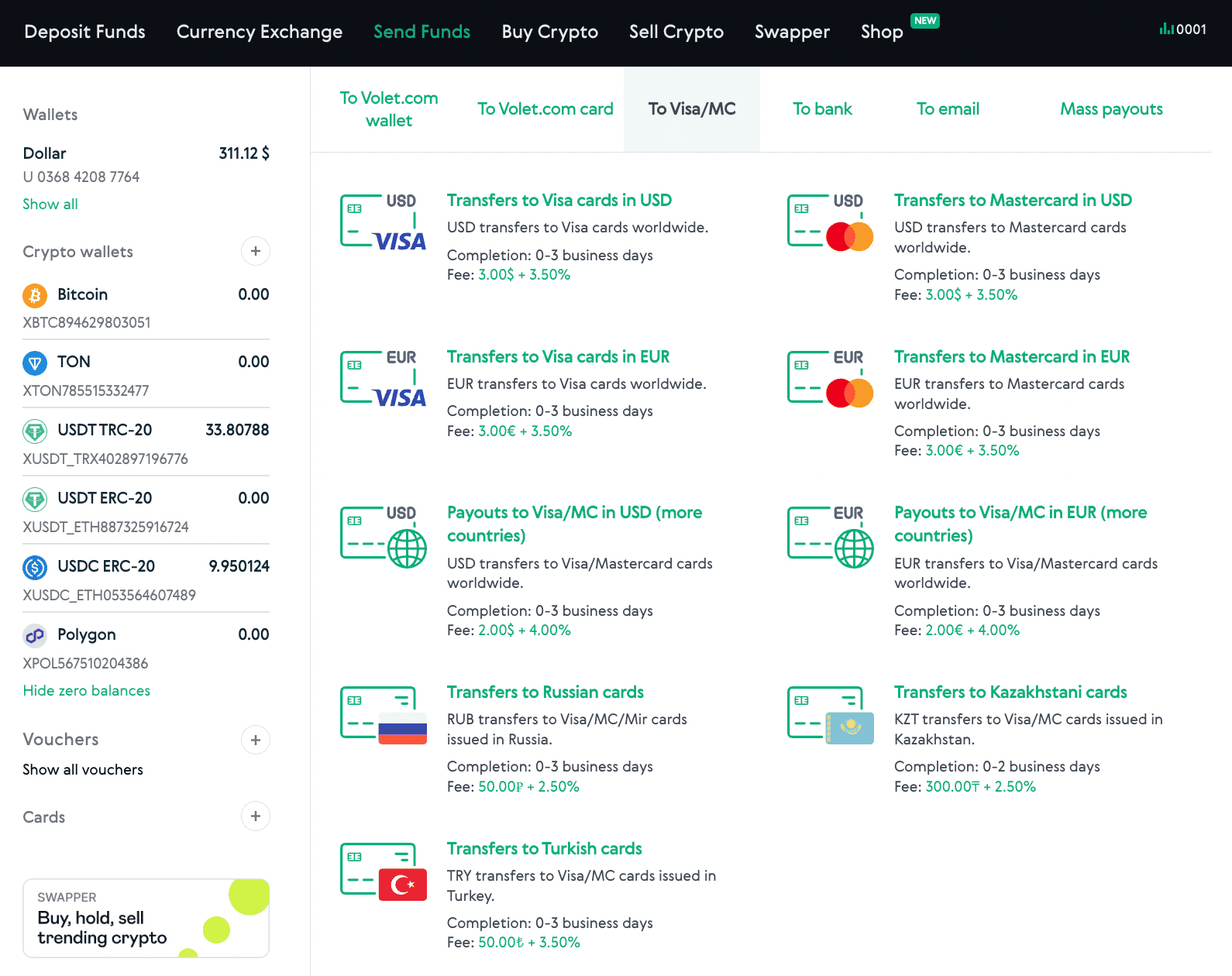The width and height of the screenshot is (1232, 976).
Task: Hide zero balances in crypto wallets
Action: point(87,690)
